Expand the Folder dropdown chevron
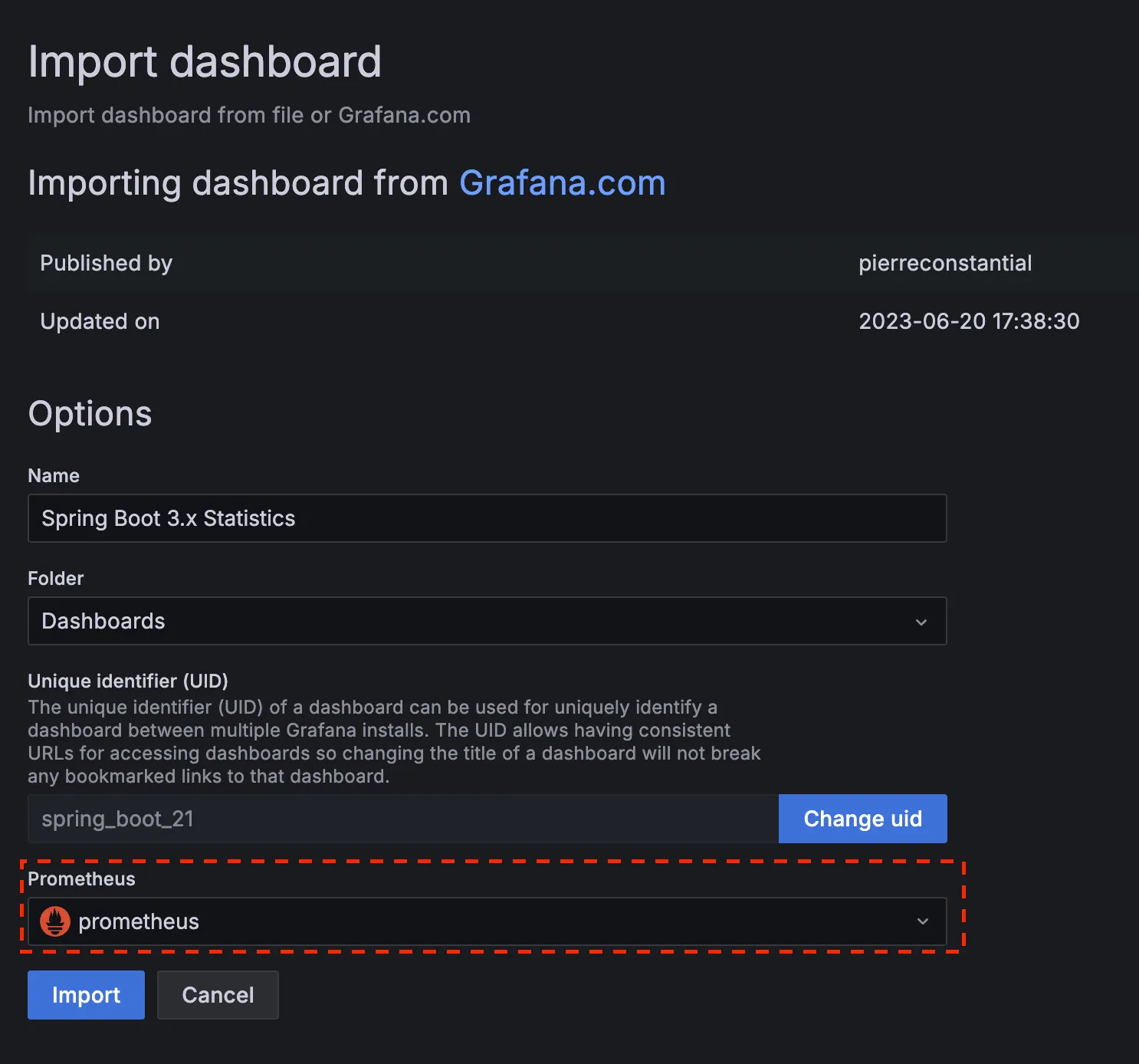Viewport: 1139px width, 1064px height. pyautogui.click(x=921, y=622)
